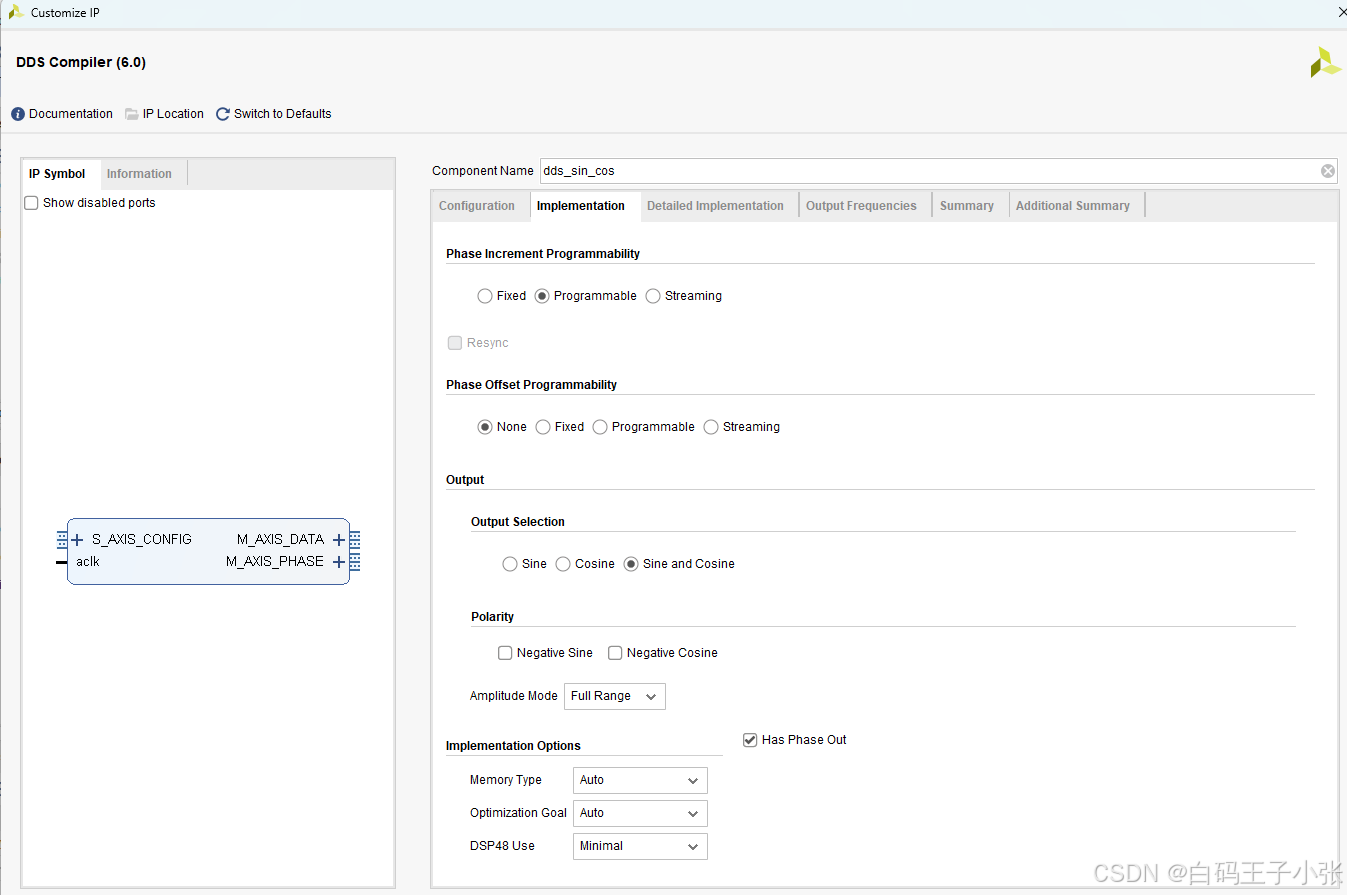Select None for Phase Offset Programmability
This screenshot has width=1347, height=895.
485,427
